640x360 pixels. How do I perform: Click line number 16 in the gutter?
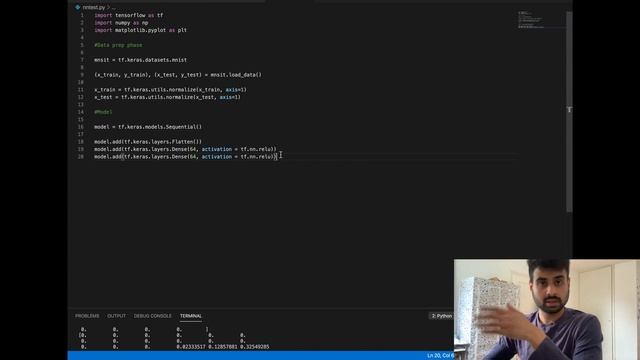pos(80,127)
